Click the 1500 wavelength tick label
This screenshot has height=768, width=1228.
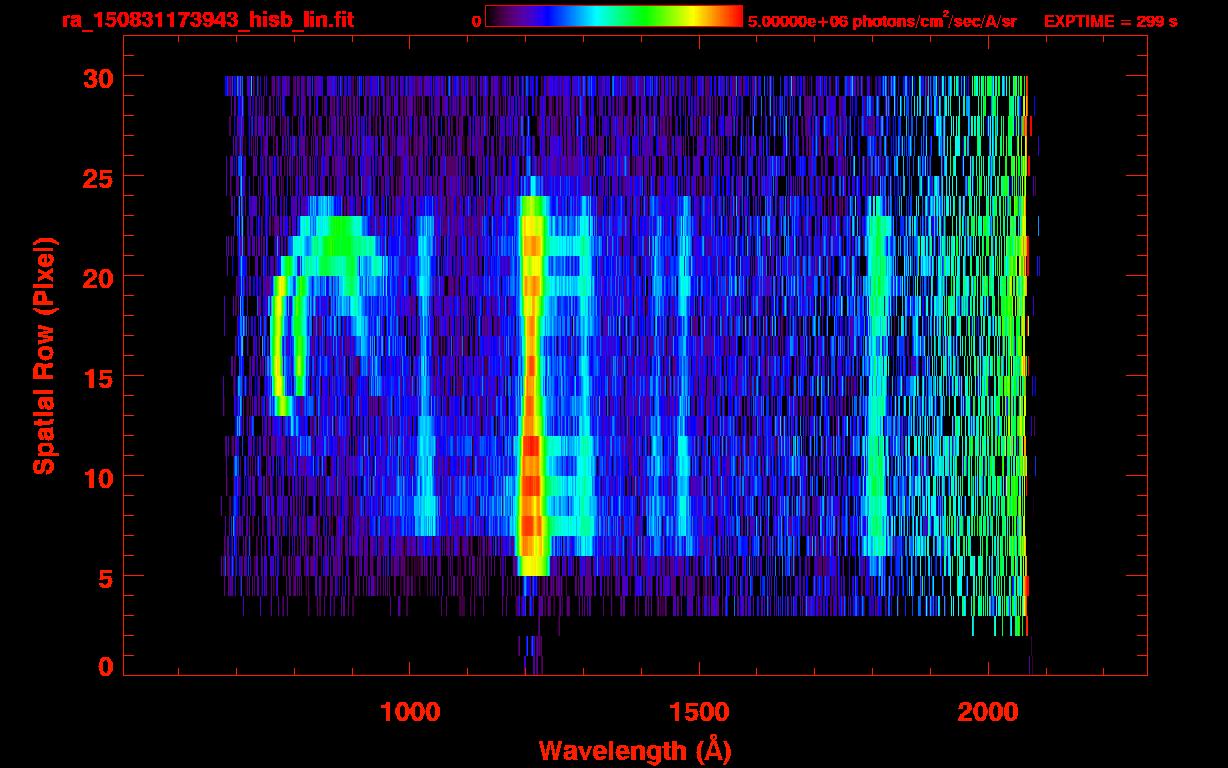(698, 711)
